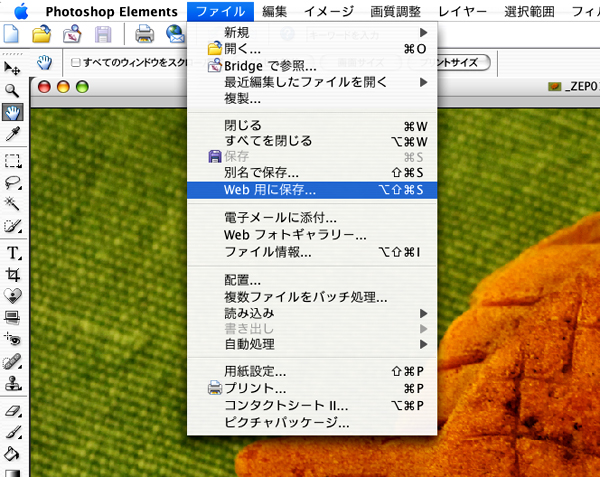Select the Crop tool
Viewport: 600px width, 477px height.
tap(12, 274)
